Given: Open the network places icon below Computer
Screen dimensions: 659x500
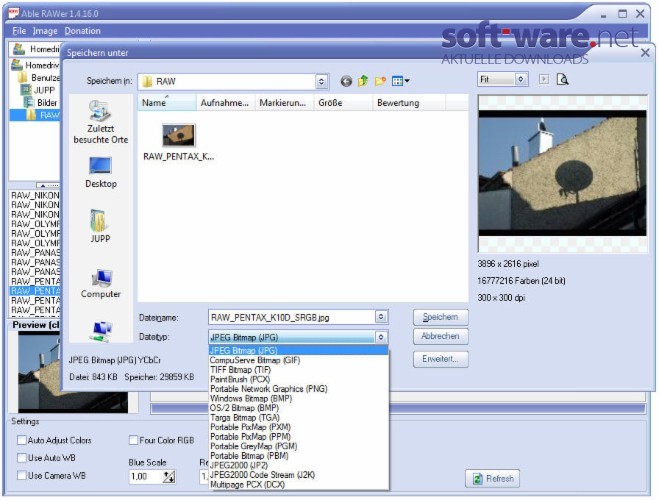Looking at the screenshot, I should pyautogui.click(x=101, y=332).
